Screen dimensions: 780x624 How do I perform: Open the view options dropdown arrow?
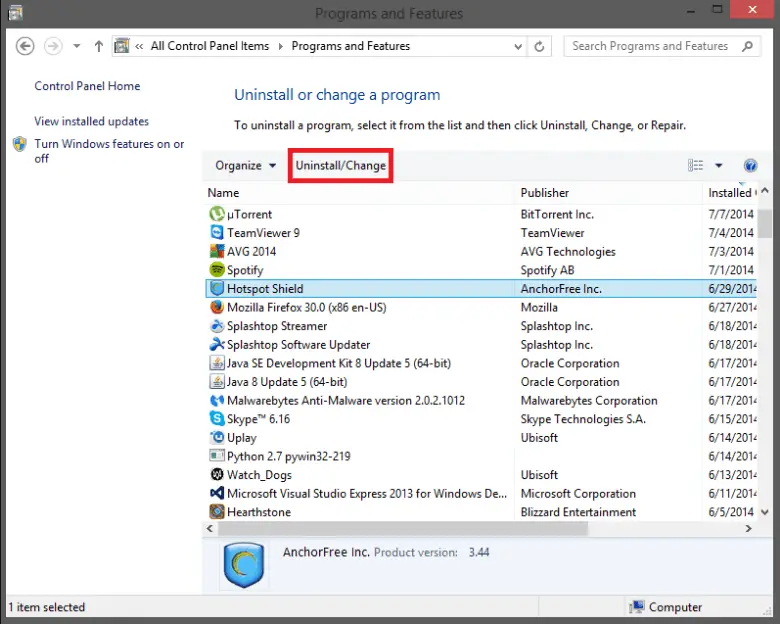719,166
